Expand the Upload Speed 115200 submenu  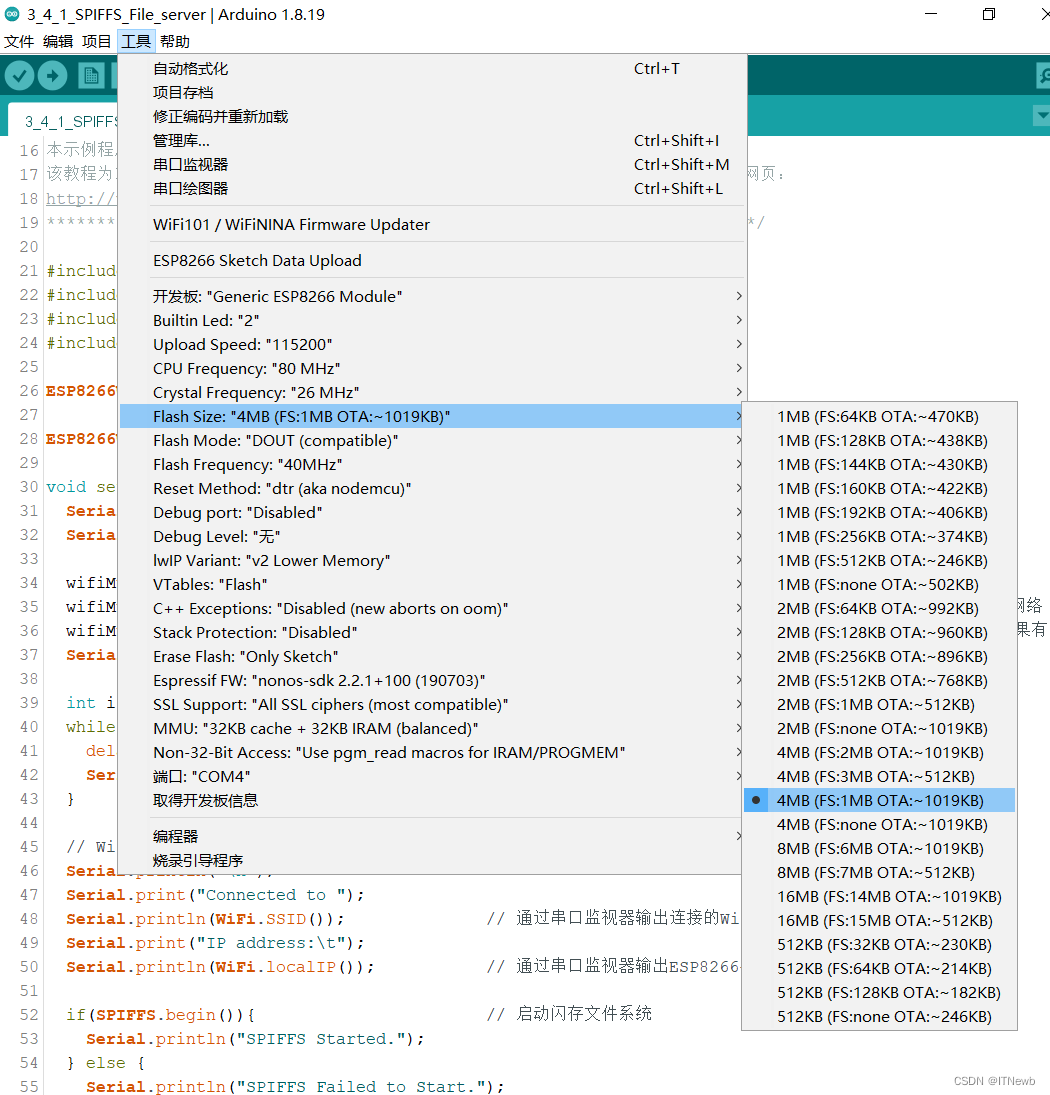(433, 344)
